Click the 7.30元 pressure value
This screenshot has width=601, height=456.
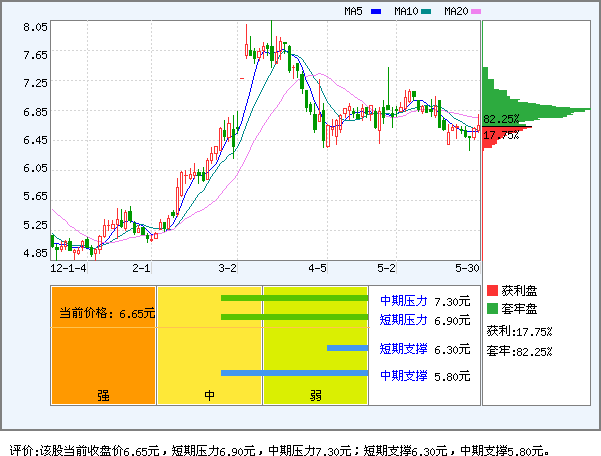(x=452, y=302)
